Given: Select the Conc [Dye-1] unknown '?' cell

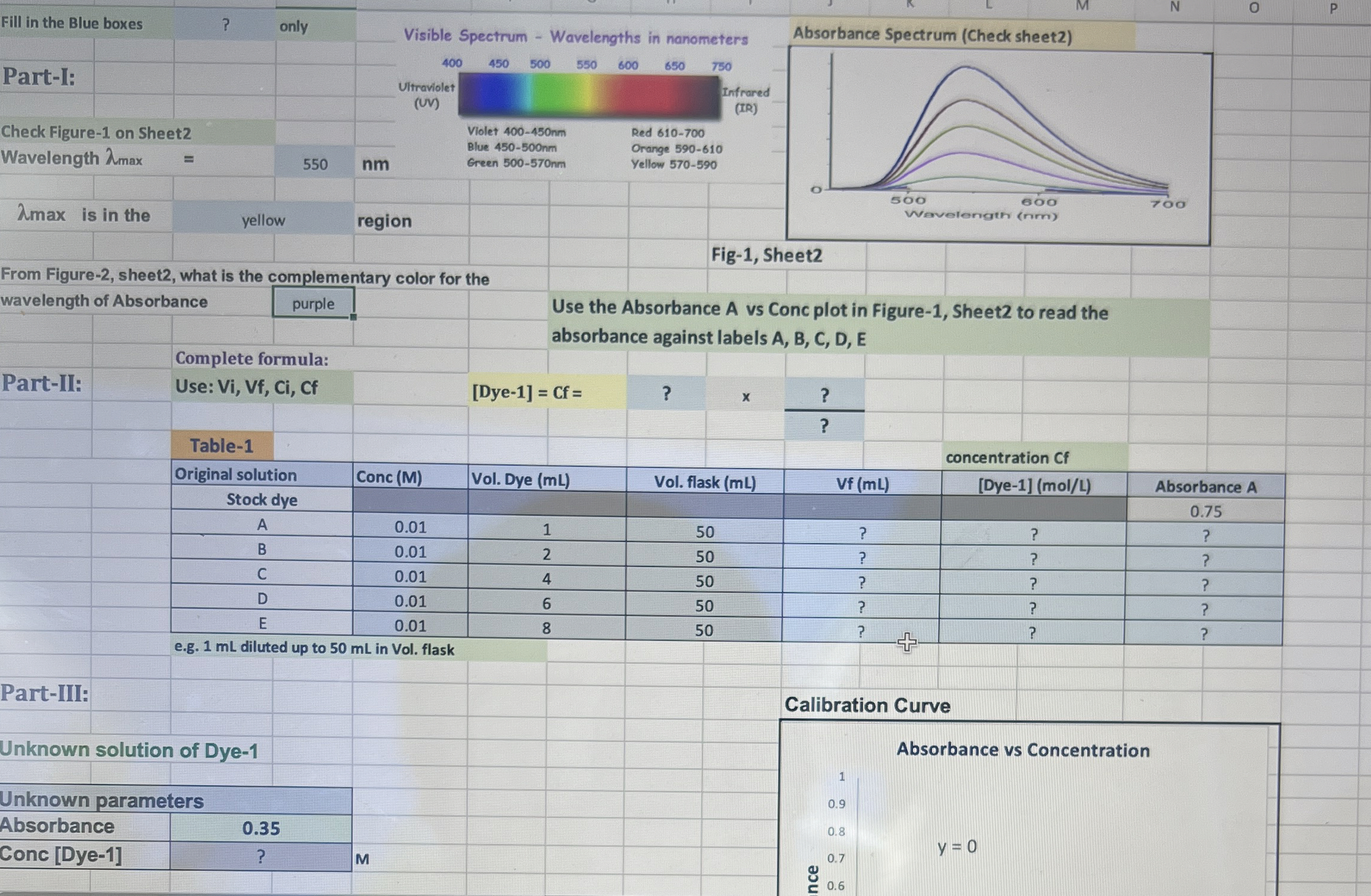Looking at the screenshot, I should click(260, 854).
